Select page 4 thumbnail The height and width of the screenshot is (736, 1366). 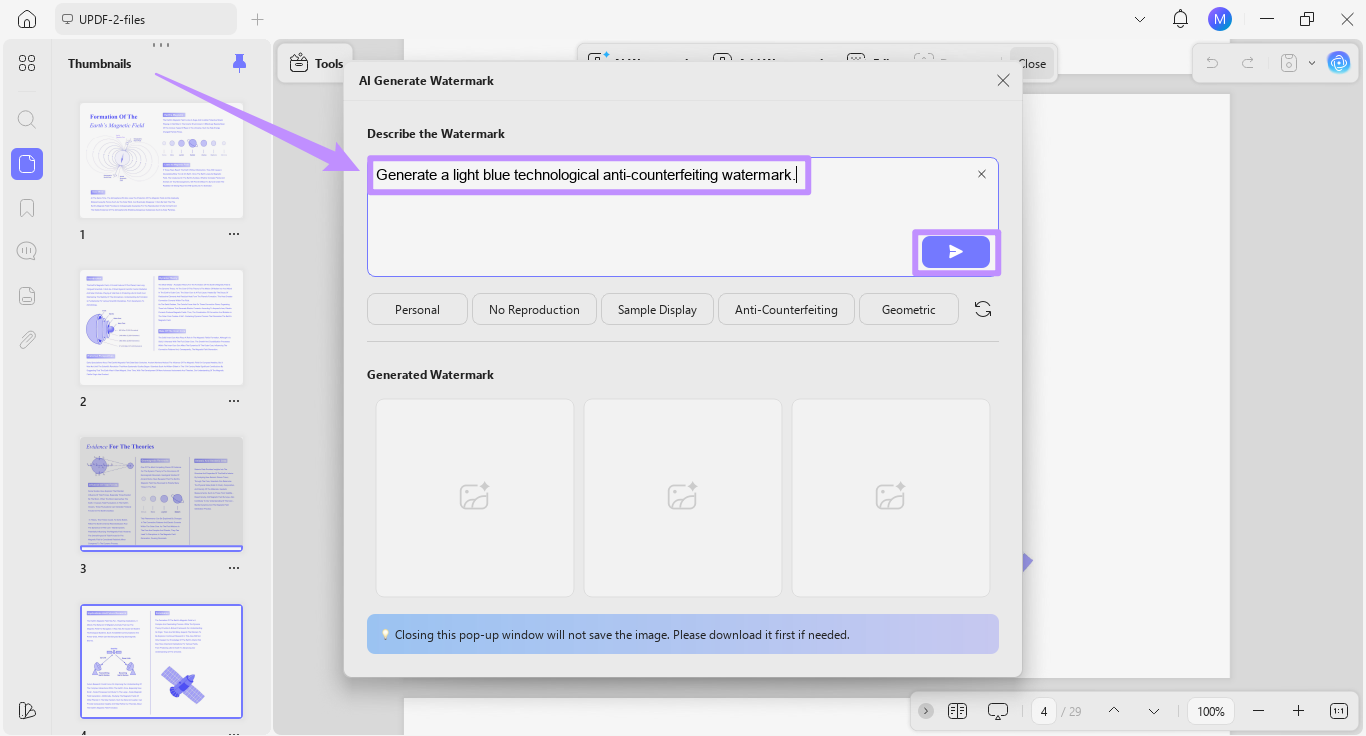(x=161, y=661)
